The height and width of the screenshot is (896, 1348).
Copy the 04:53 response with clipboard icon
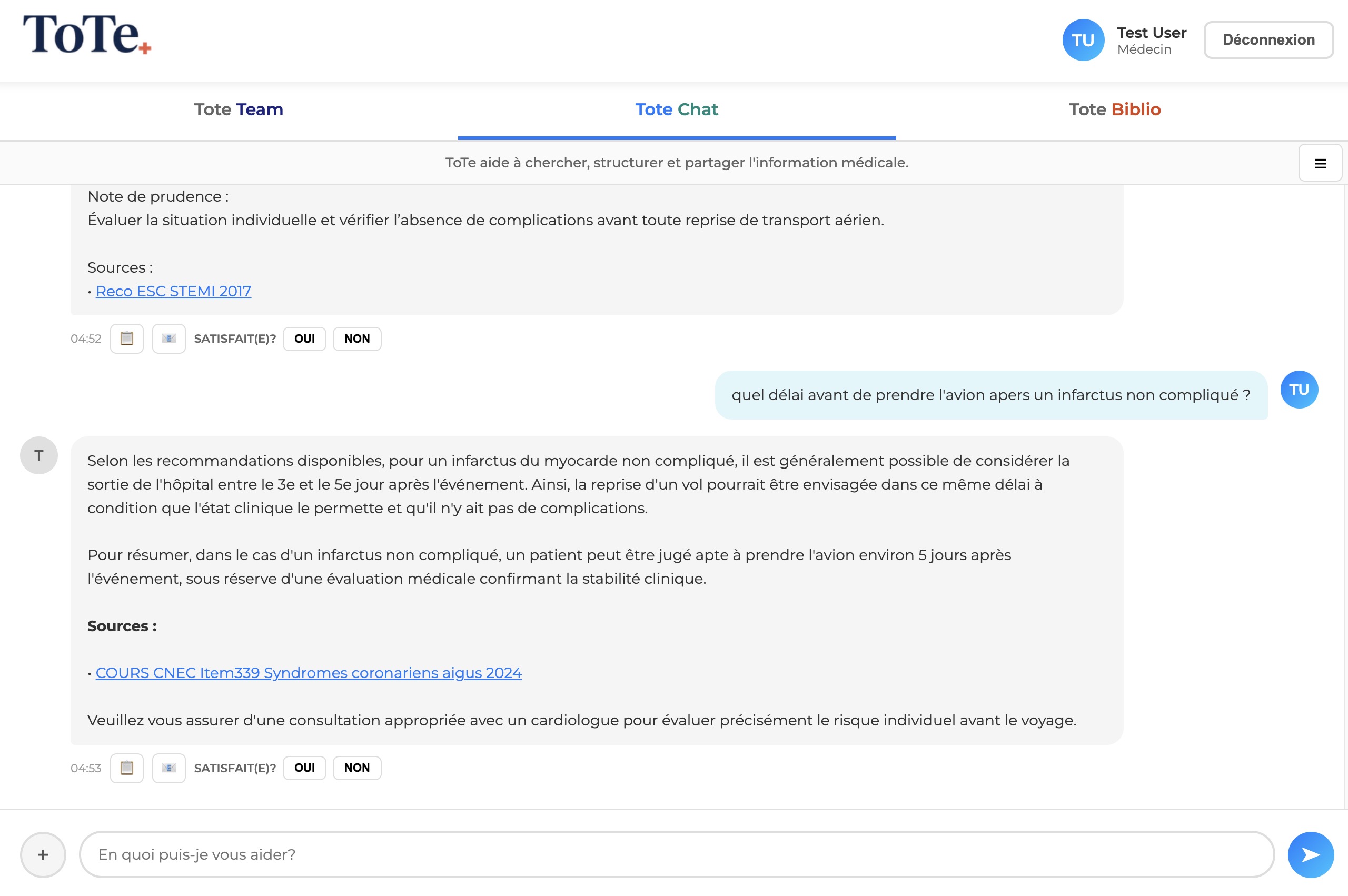(127, 768)
